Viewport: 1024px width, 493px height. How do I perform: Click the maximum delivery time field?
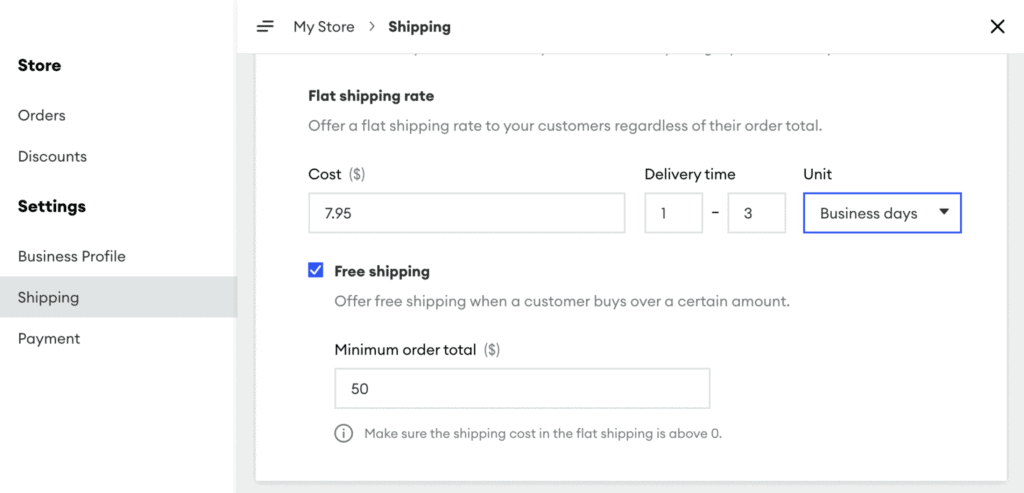756,213
